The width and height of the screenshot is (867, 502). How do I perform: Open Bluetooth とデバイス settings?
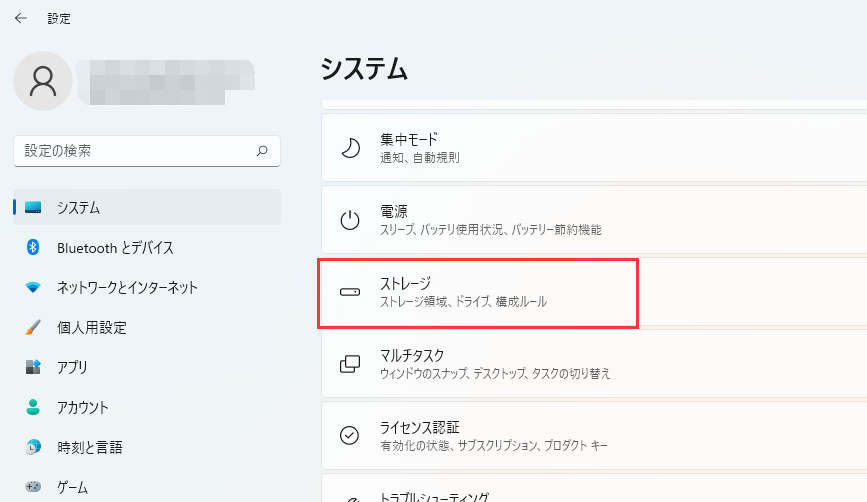pos(147,248)
